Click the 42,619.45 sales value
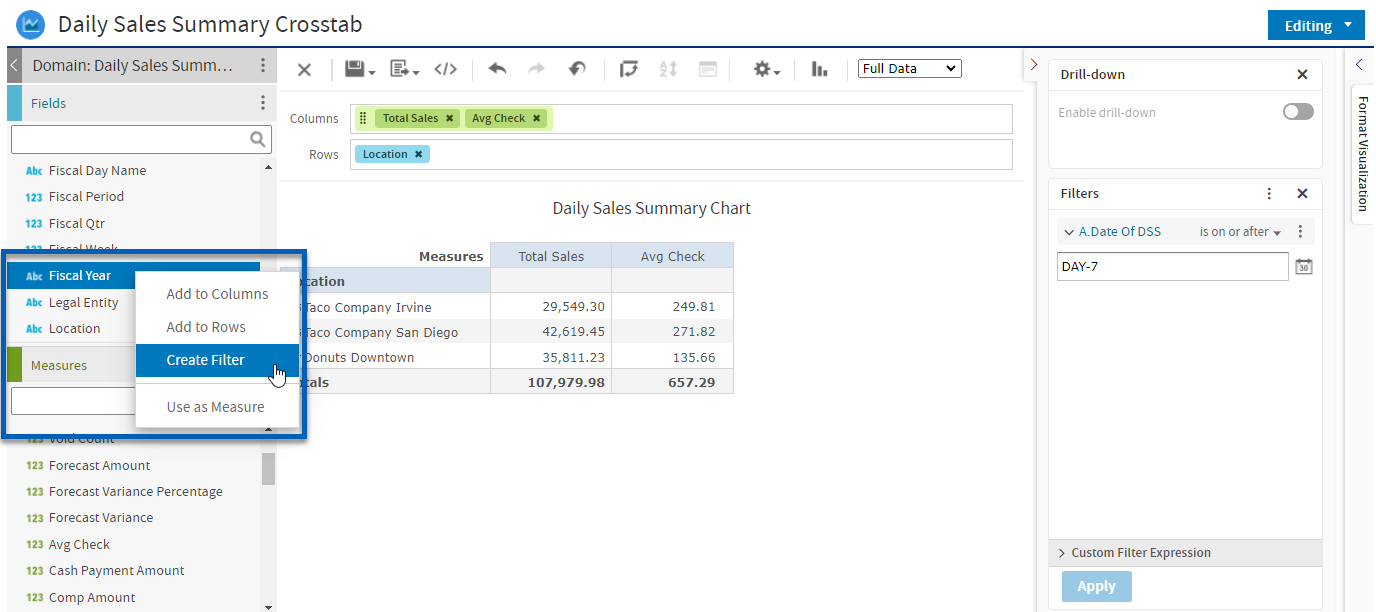This screenshot has width=1376, height=612. 573,332
